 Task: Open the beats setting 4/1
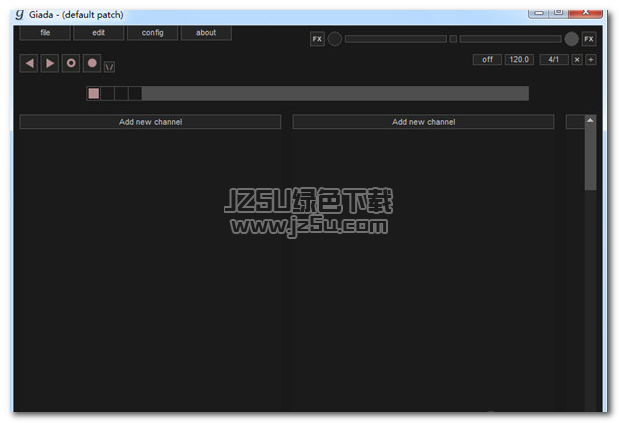click(x=554, y=60)
